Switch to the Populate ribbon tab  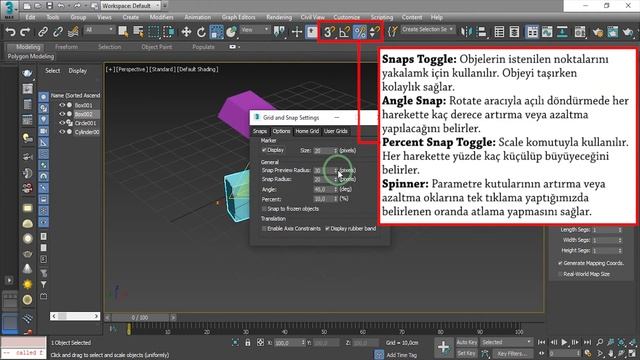tap(203, 47)
